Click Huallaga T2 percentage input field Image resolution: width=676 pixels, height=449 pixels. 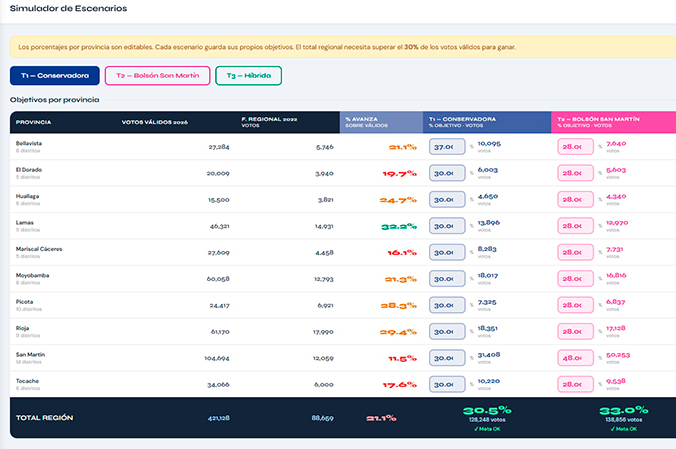pos(575,200)
